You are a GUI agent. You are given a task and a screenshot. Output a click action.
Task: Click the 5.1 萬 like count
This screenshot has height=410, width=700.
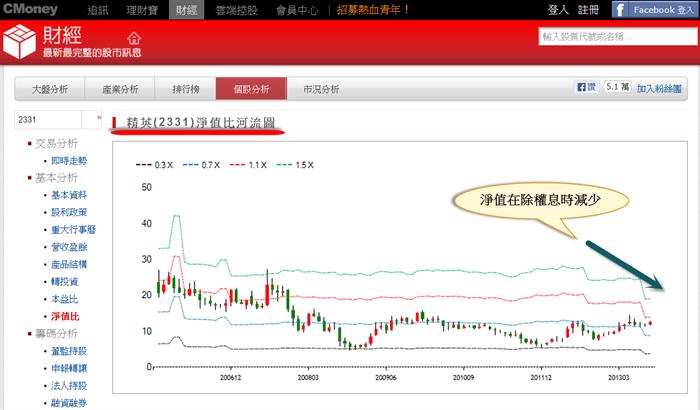(618, 87)
